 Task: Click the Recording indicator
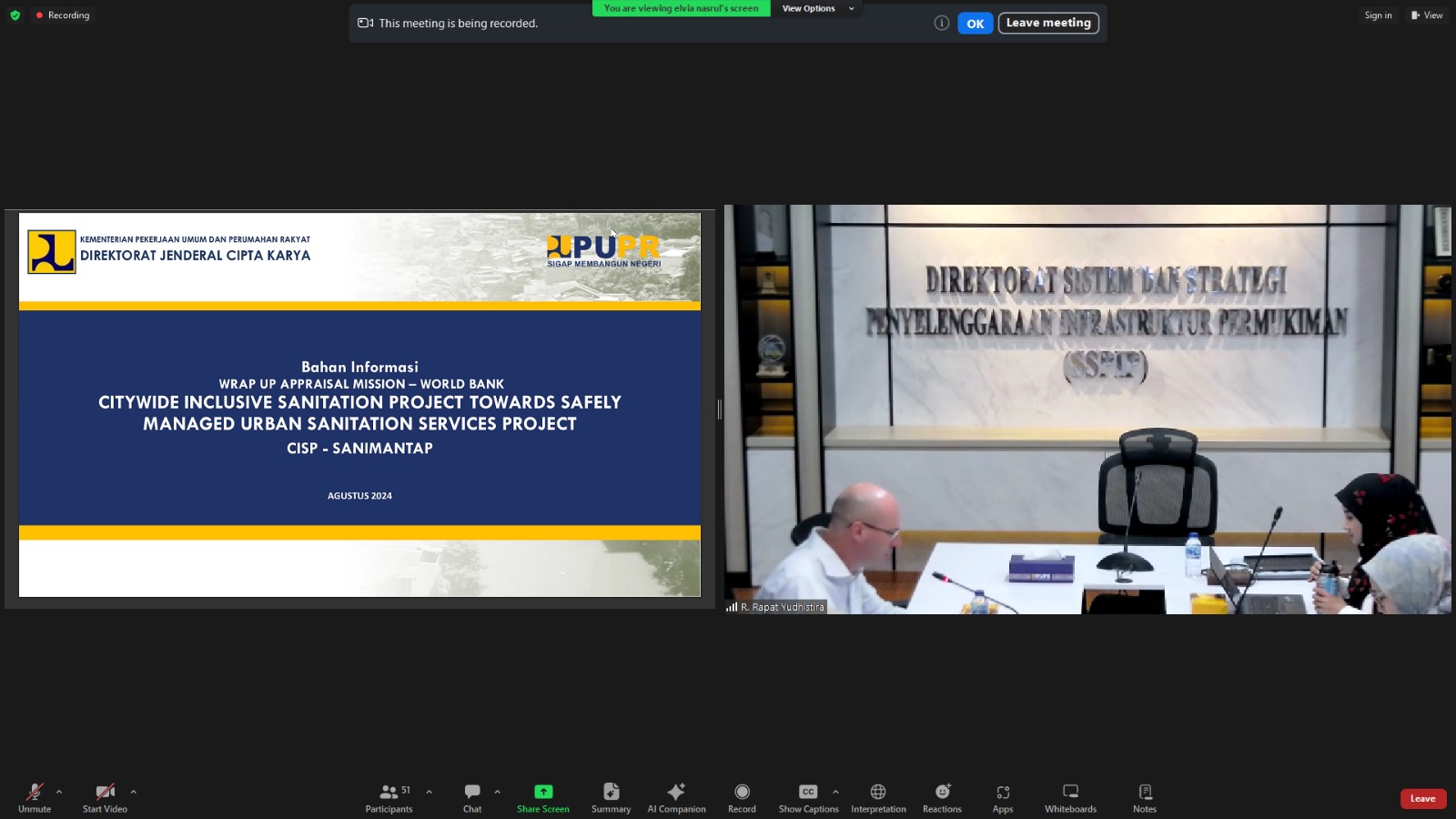(63, 15)
